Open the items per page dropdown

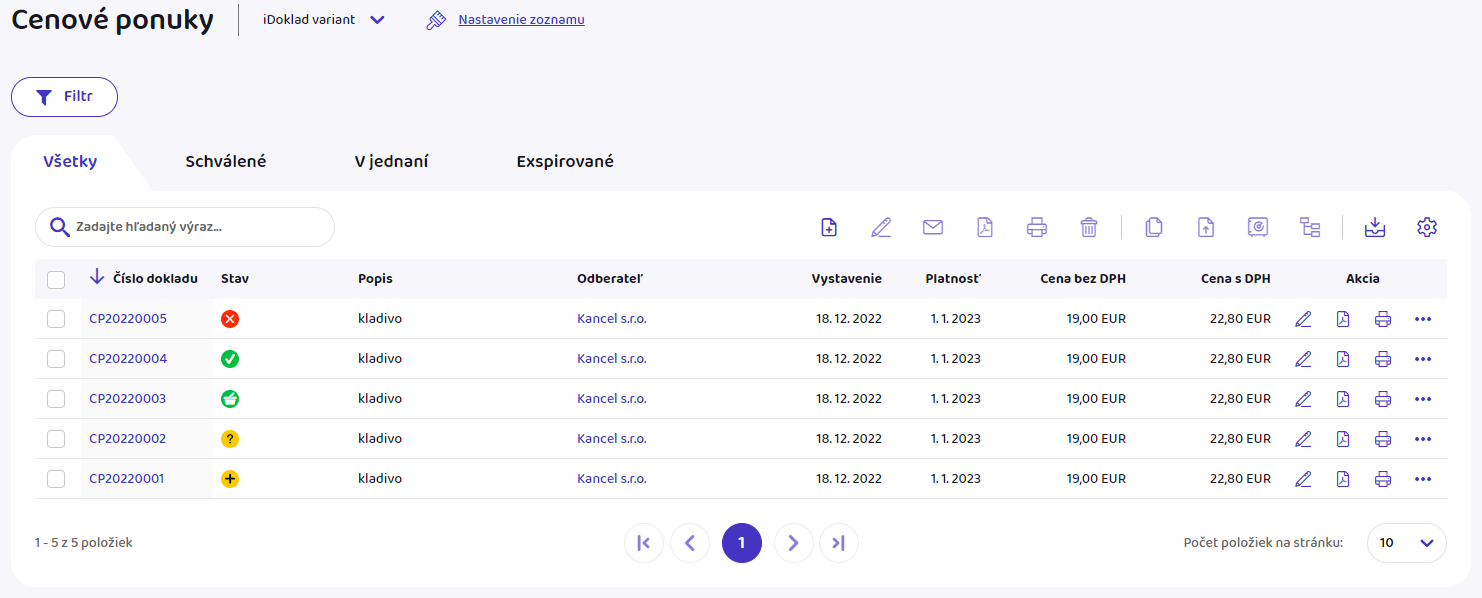click(x=1406, y=543)
